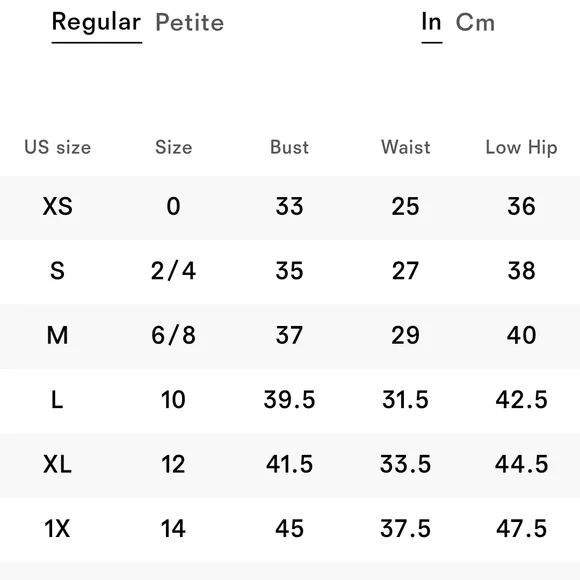The height and width of the screenshot is (580, 580).
Task: Select the S size row label
Action: point(57,271)
